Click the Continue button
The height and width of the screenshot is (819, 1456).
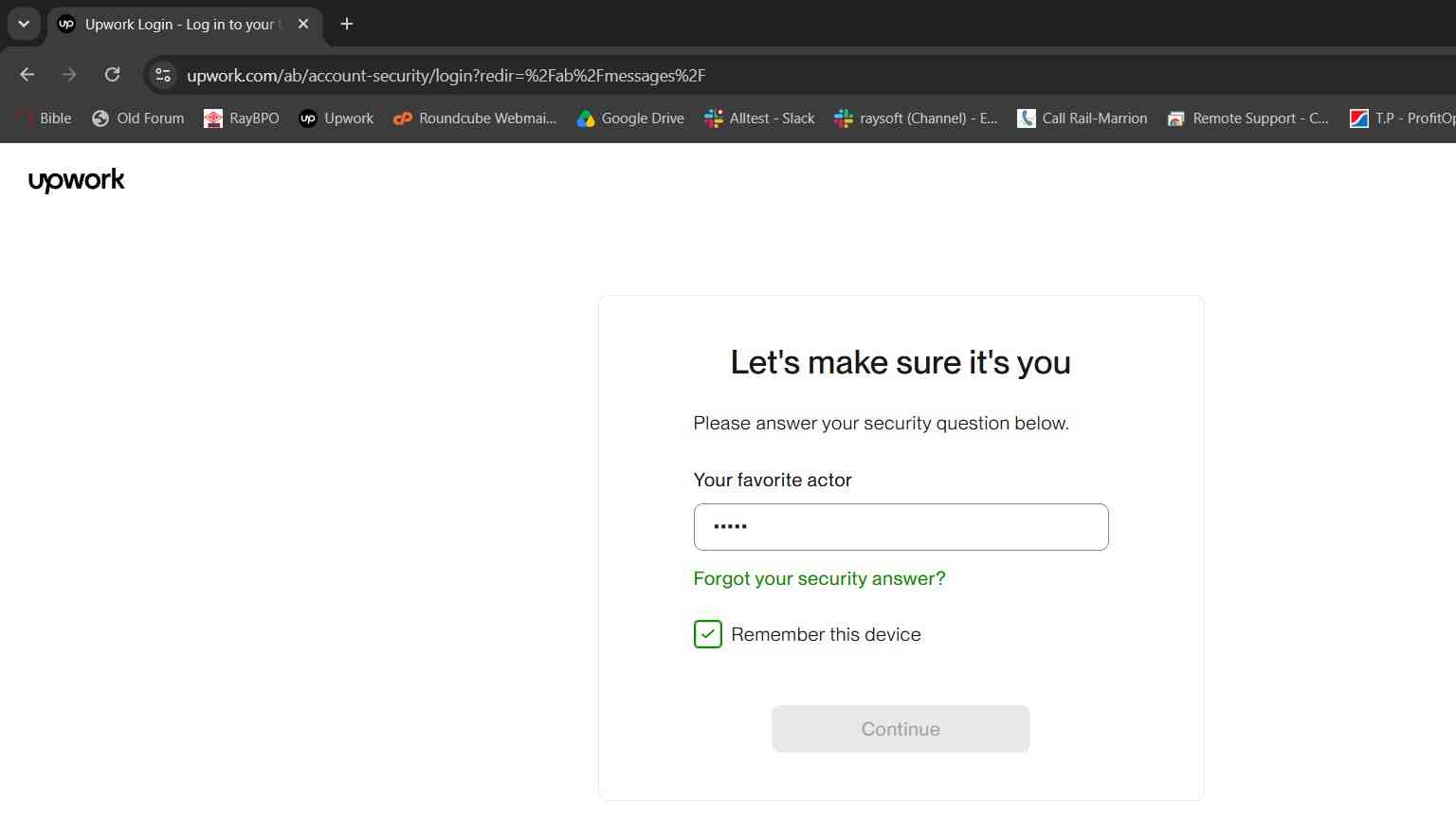(901, 729)
